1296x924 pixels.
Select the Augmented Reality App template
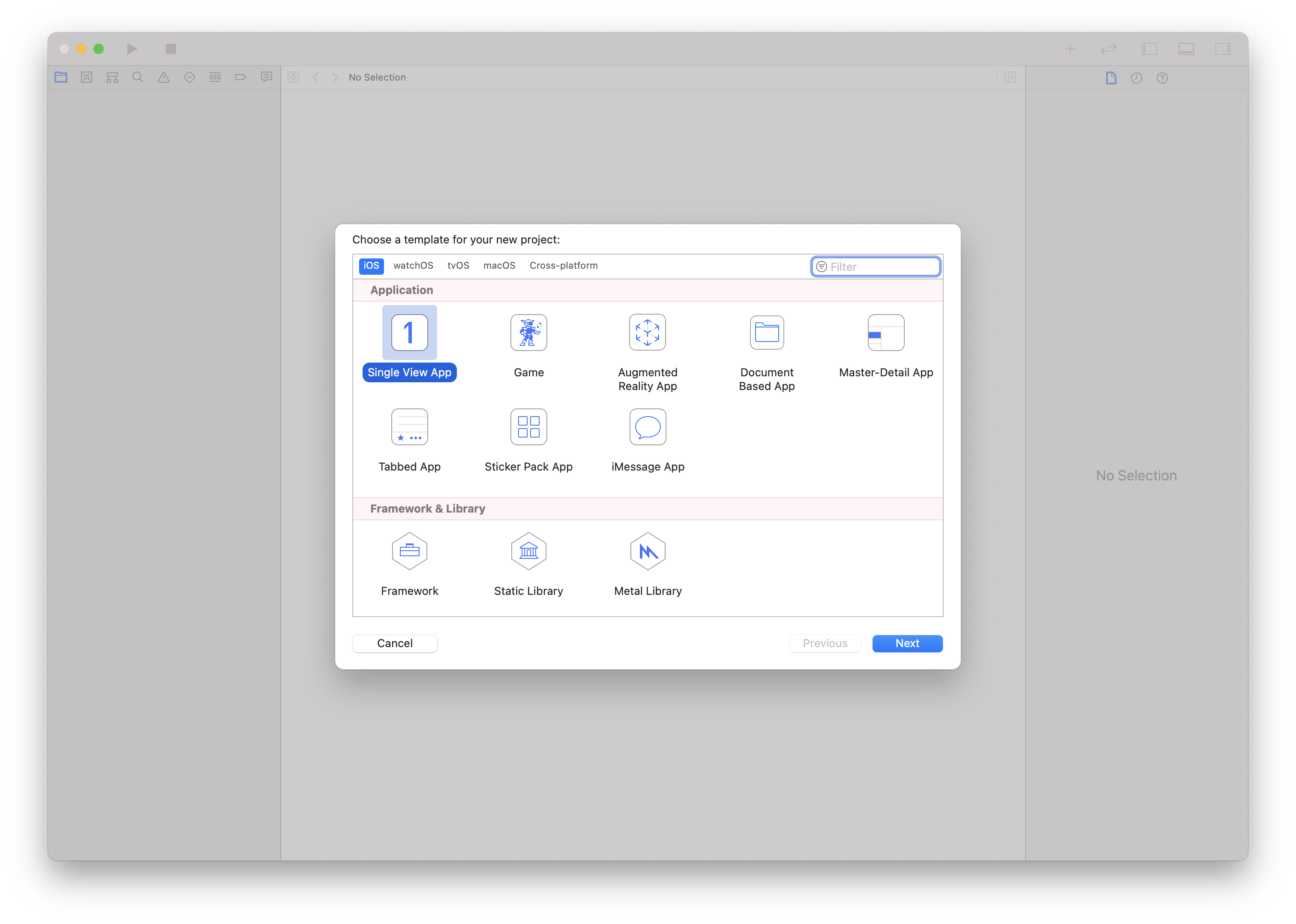[648, 332]
